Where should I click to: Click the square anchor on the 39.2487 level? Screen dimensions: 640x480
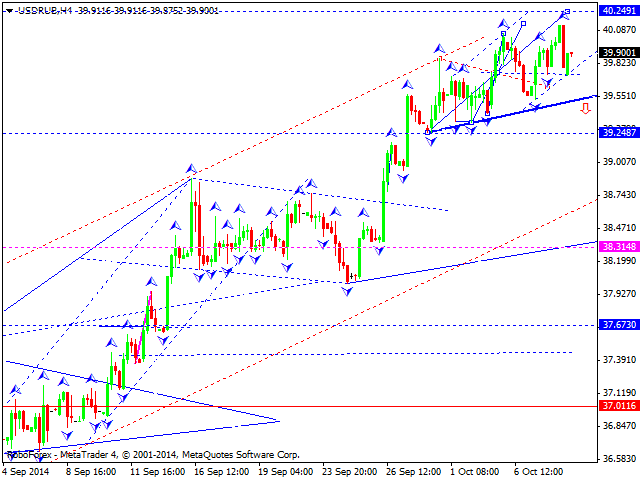click(x=428, y=131)
